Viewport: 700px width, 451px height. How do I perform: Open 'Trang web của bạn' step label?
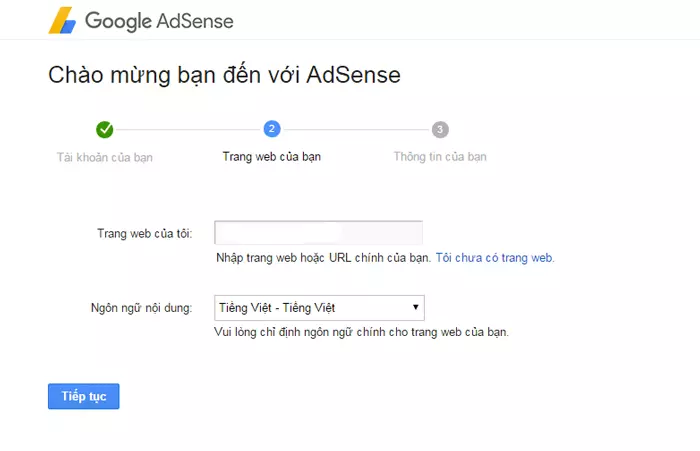(x=271, y=157)
